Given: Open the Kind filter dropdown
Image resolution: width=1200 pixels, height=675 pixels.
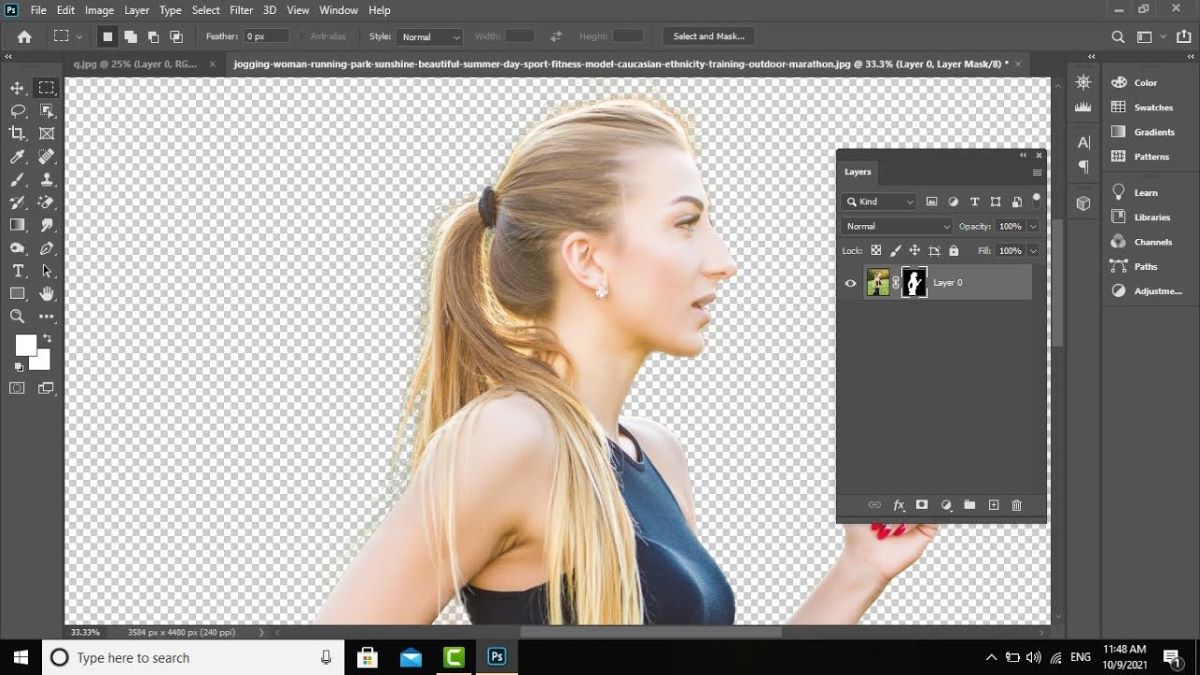Looking at the screenshot, I should pyautogui.click(x=879, y=201).
